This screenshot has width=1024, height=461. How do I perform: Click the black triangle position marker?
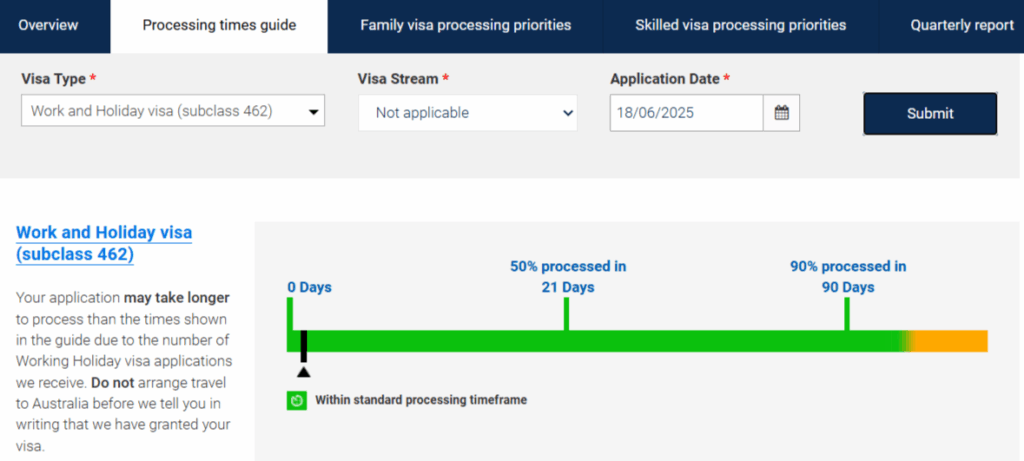[x=304, y=372]
